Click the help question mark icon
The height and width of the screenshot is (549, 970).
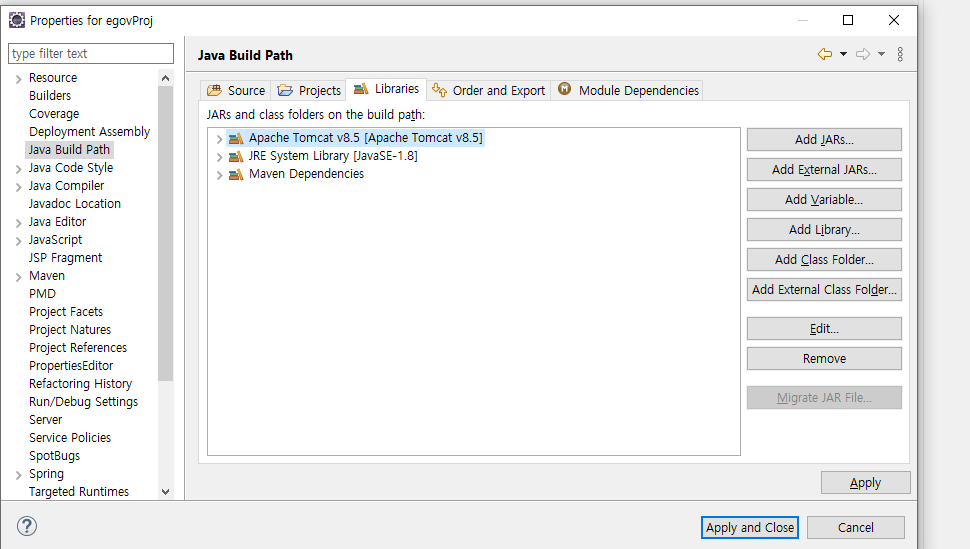[x=27, y=526]
